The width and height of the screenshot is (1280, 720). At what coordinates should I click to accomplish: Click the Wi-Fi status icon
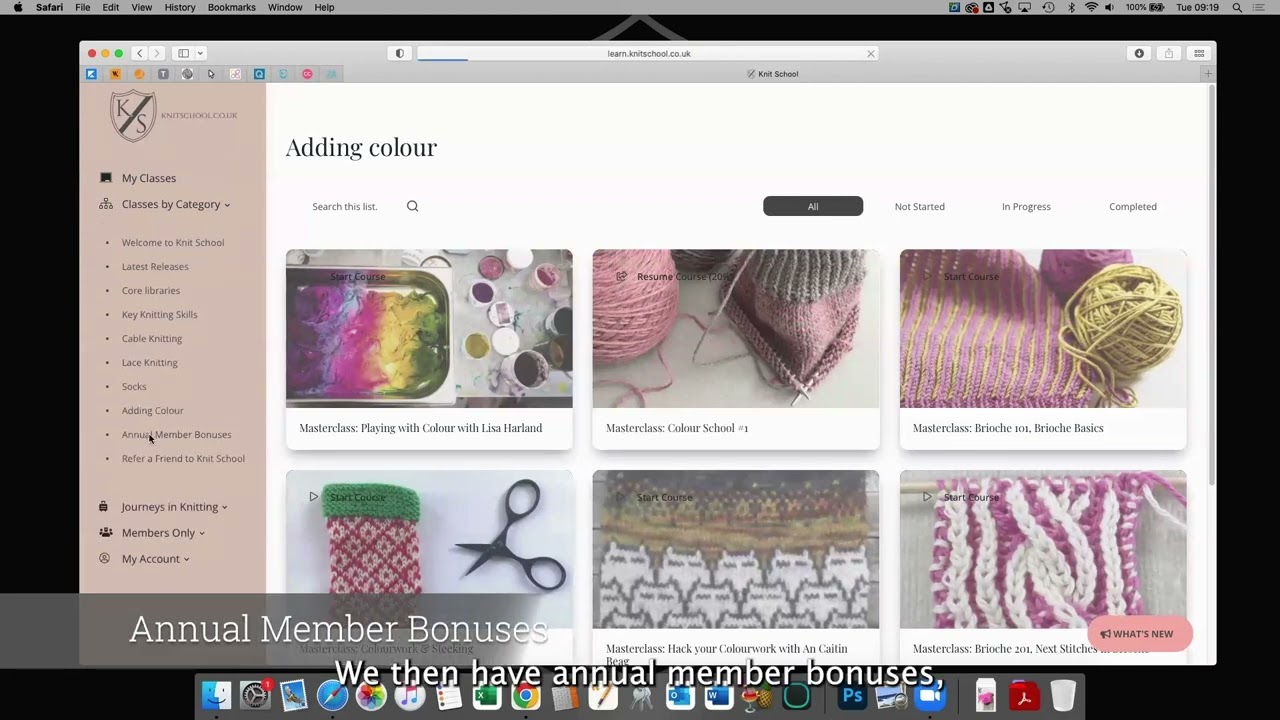click(1091, 7)
